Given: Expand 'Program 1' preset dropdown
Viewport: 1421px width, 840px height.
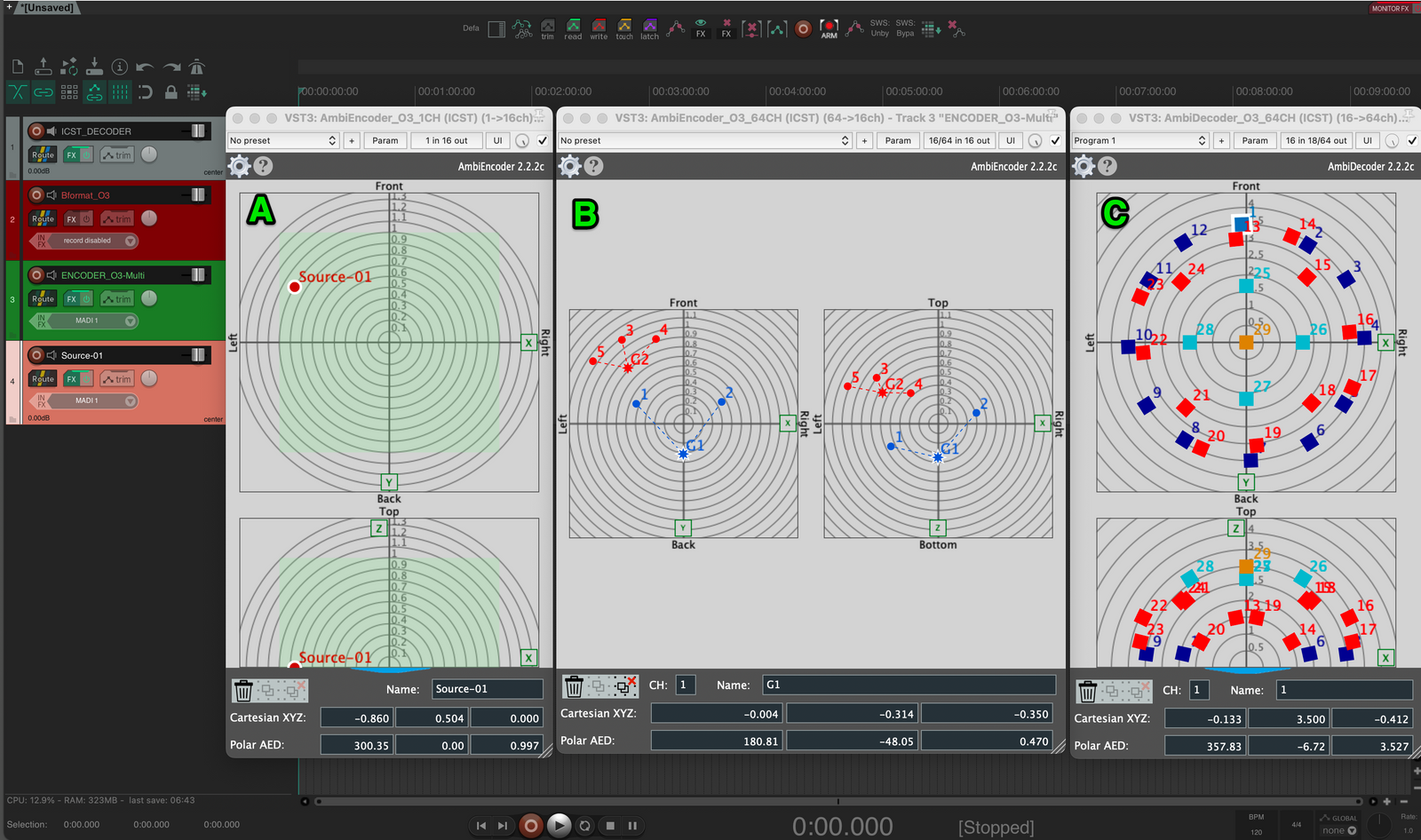Looking at the screenshot, I should tap(1139, 140).
